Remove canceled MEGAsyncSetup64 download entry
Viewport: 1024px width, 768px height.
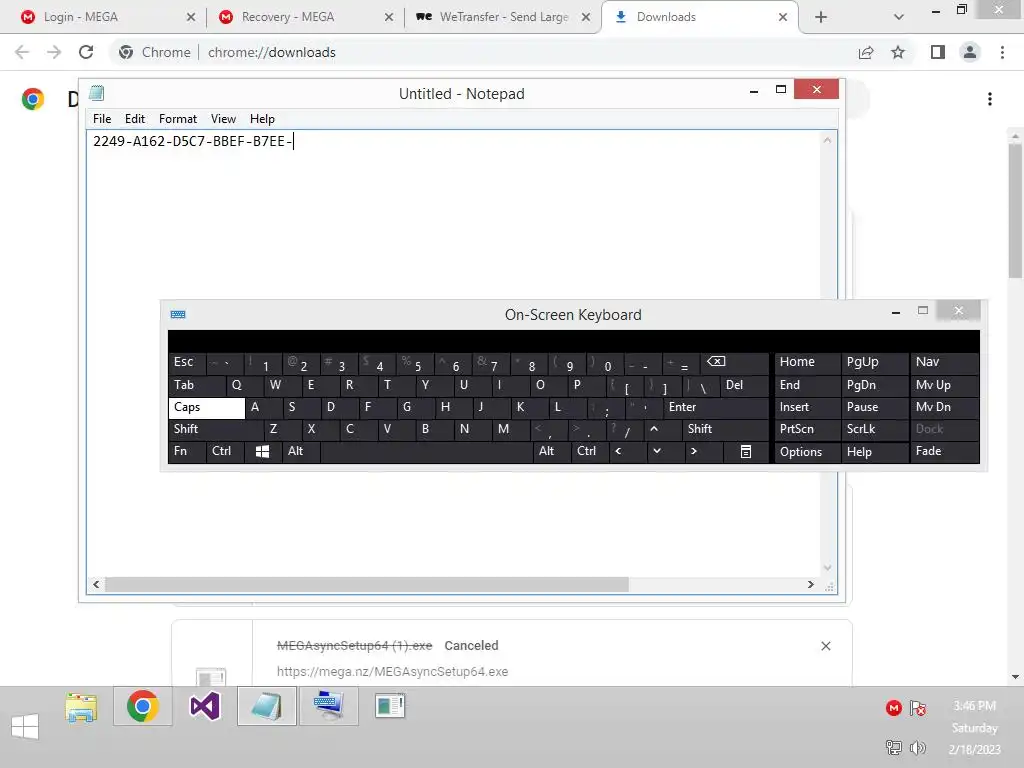pos(825,646)
